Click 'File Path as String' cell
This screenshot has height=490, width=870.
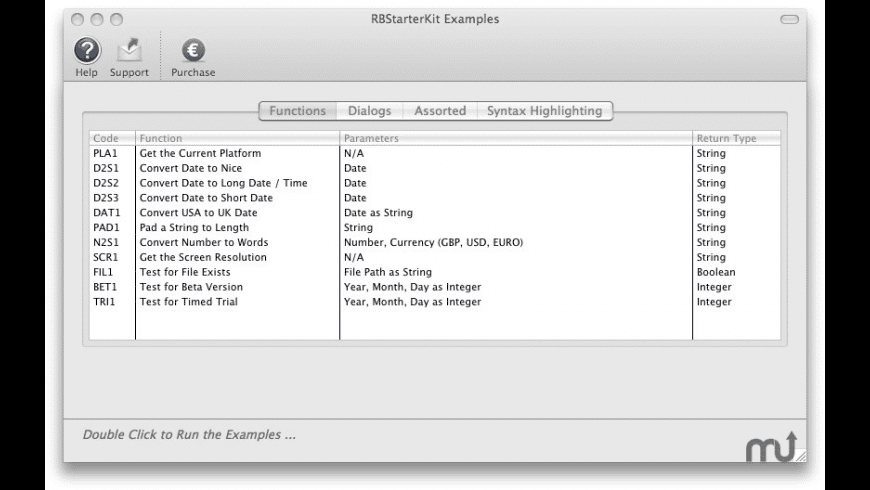point(388,272)
